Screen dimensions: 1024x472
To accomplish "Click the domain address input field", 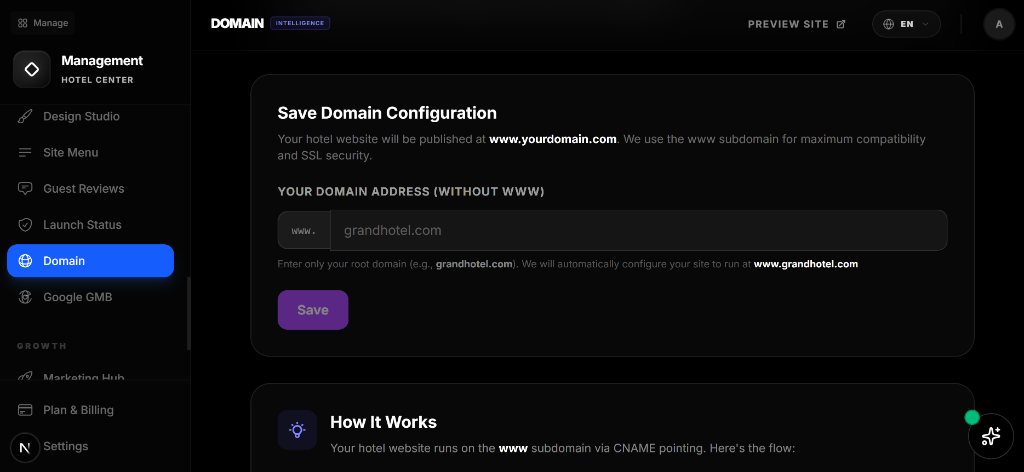I will pyautogui.click(x=638, y=230).
